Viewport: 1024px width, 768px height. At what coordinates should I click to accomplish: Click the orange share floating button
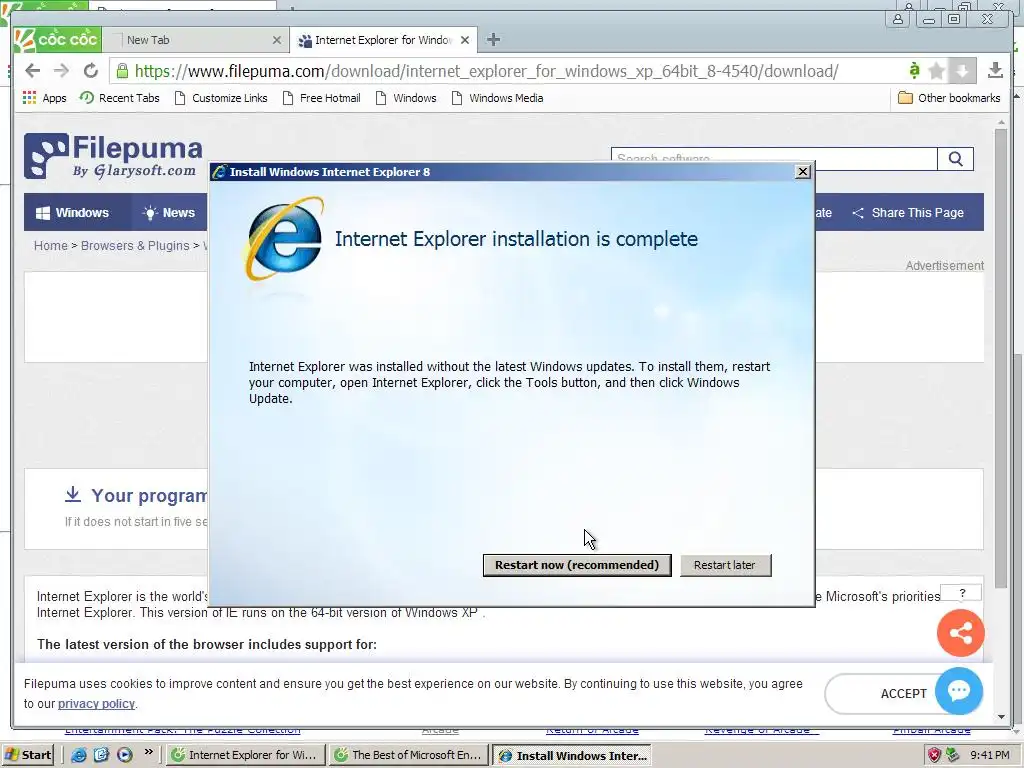tap(960, 633)
